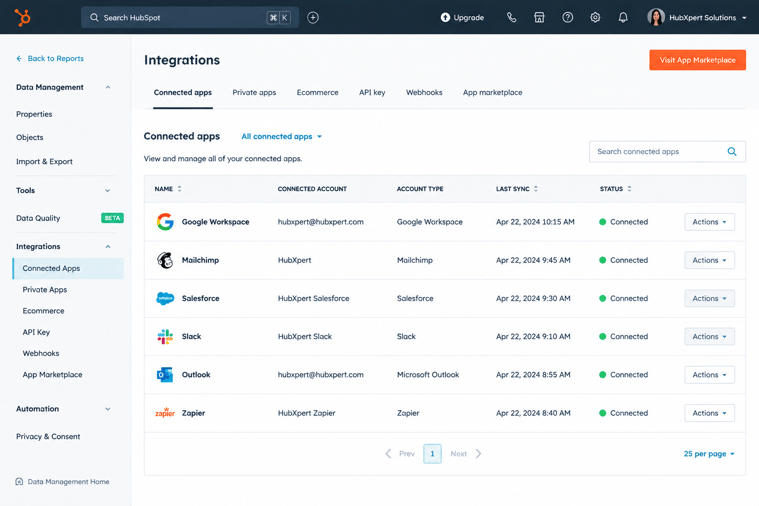
Task: Select sidebar Webhooks item
Action: (x=41, y=353)
